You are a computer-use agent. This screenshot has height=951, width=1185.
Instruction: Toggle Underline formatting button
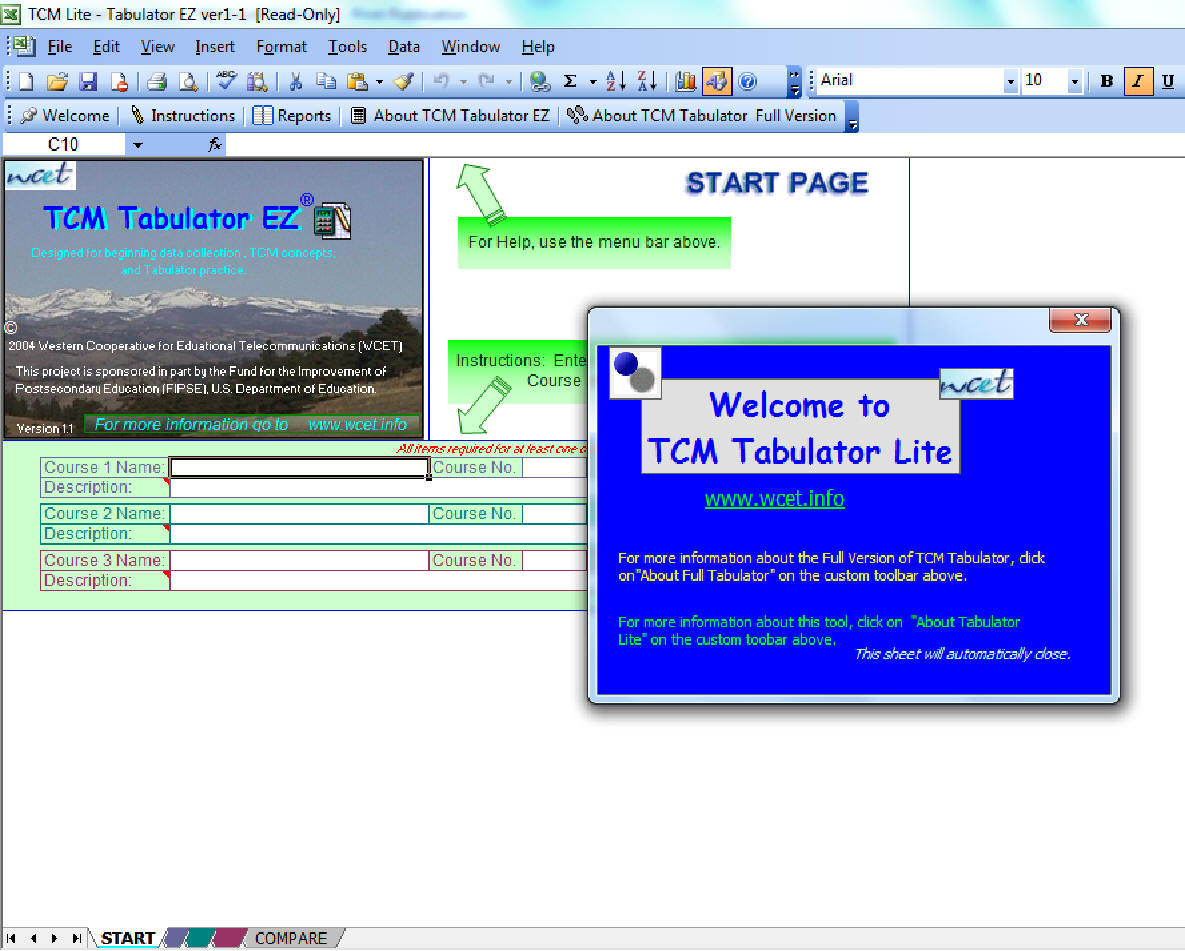1167,81
